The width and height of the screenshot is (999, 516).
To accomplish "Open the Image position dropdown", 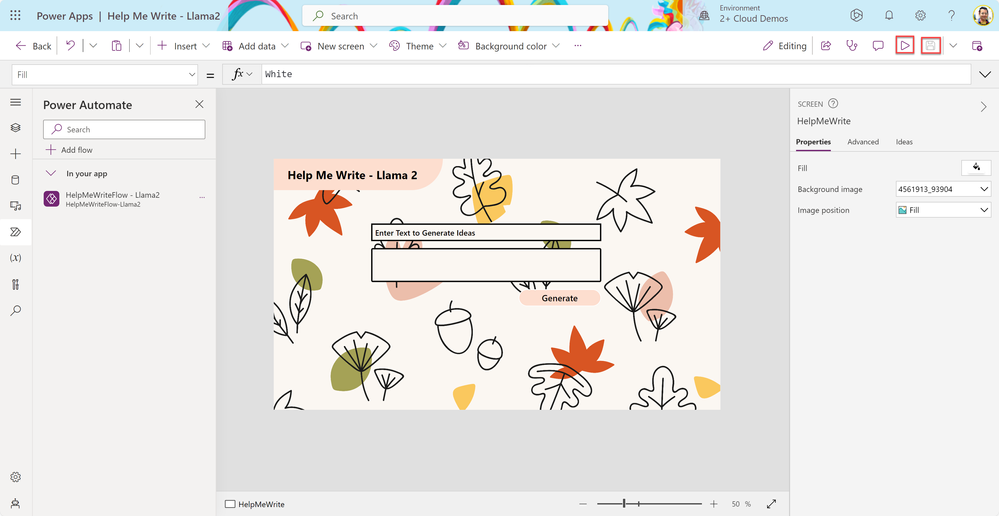I will click(944, 210).
